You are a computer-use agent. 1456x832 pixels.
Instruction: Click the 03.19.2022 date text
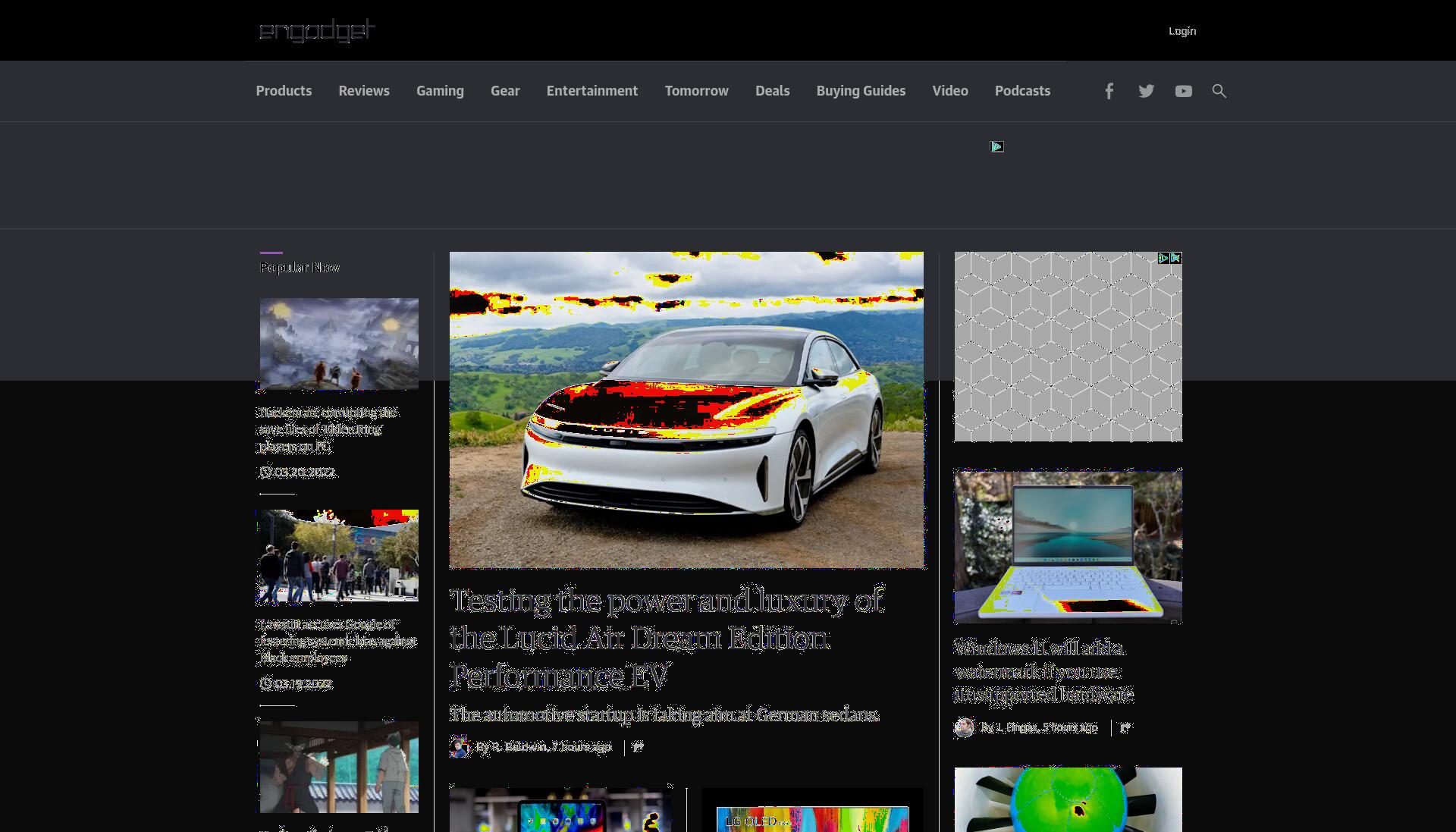click(x=303, y=683)
